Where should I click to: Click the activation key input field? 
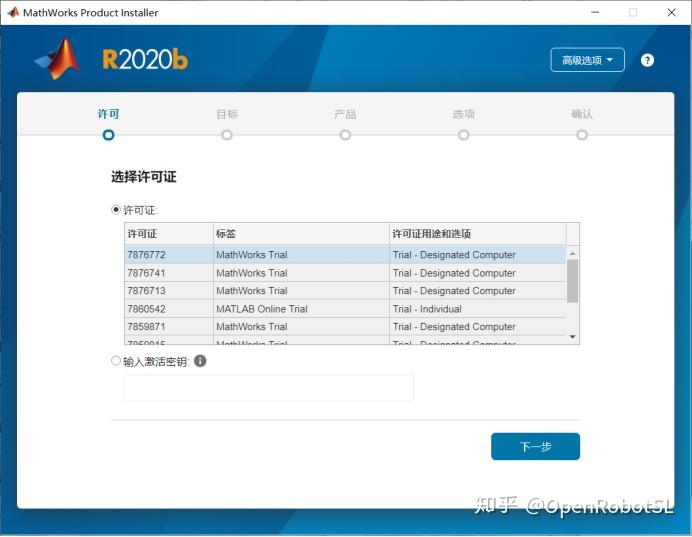tap(269, 388)
